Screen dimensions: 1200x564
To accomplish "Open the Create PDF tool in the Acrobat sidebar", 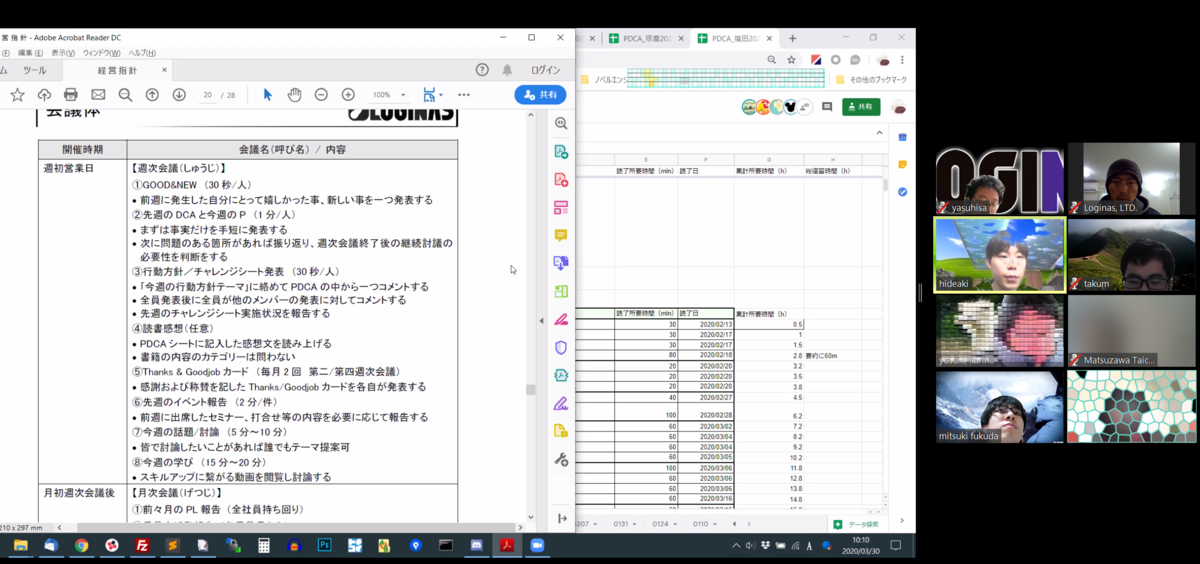I will click(561, 180).
